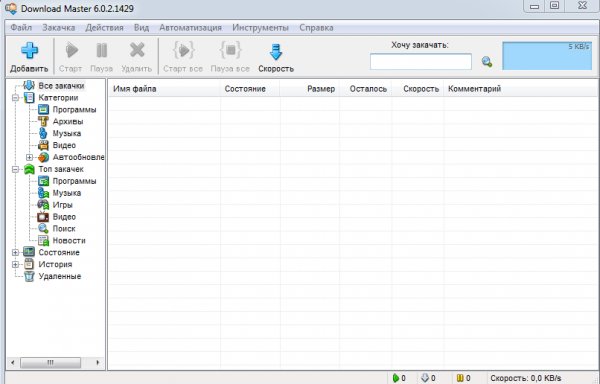Click the Пауза toolbar icon
Image resolution: width=600 pixels, height=384 pixels.
101,50
